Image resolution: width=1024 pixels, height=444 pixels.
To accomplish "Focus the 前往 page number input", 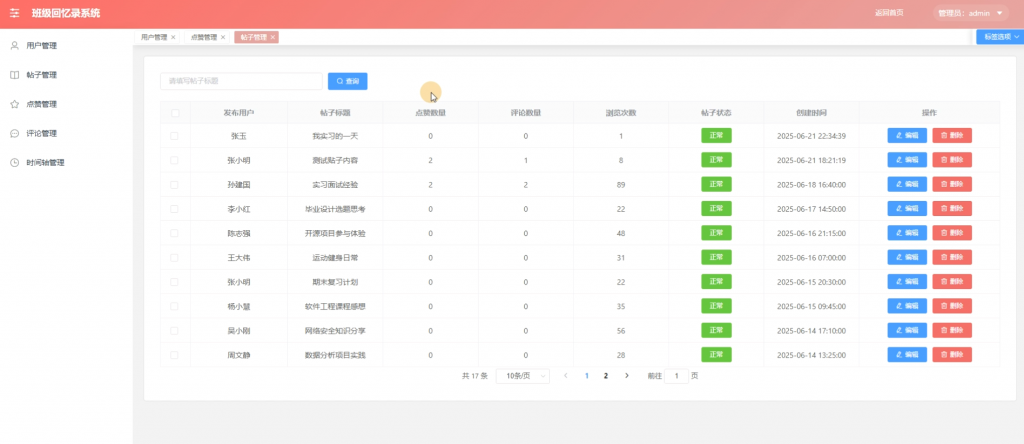I will click(677, 376).
